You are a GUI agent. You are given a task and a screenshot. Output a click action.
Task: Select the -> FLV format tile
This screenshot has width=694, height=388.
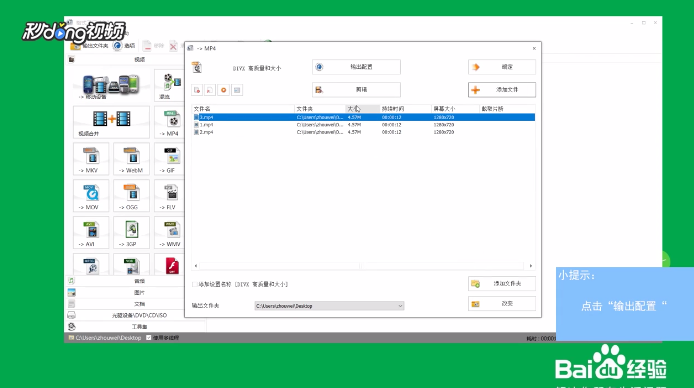pyautogui.click(x=169, y=196)
